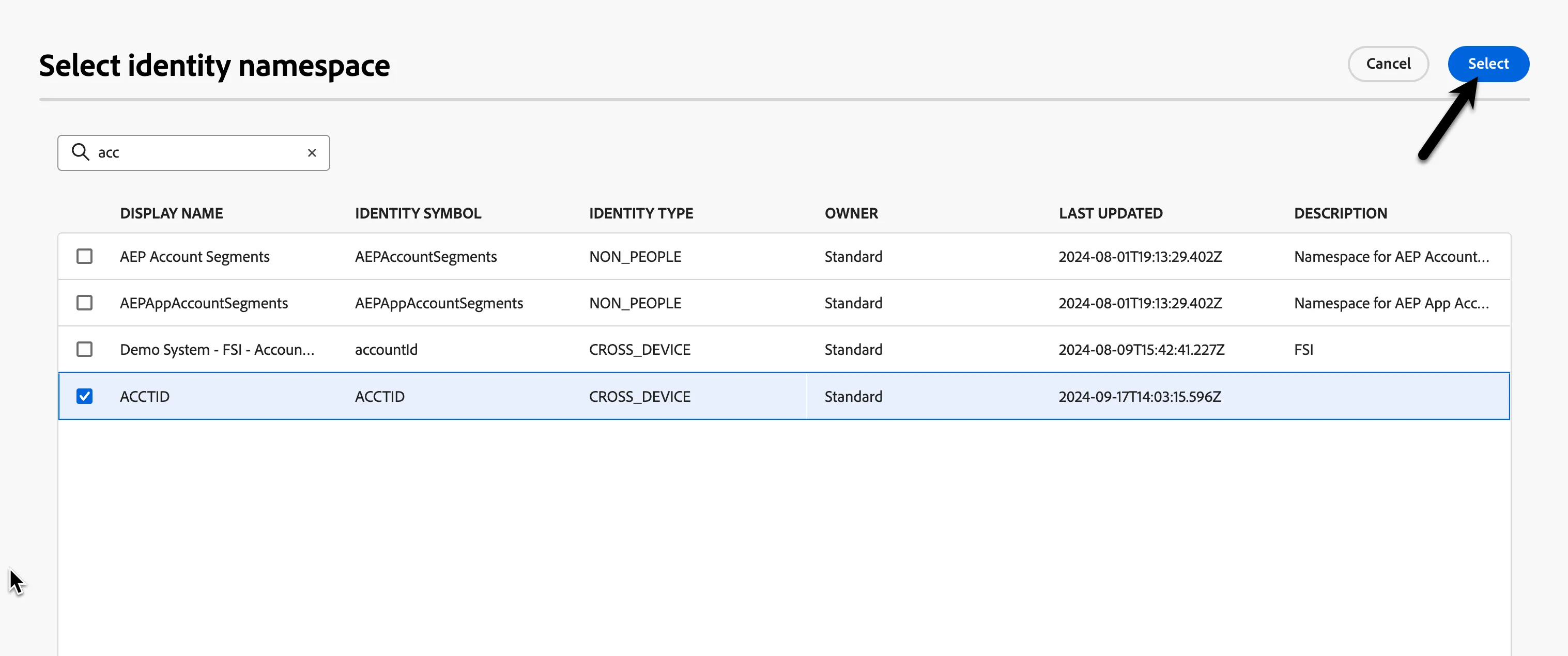Click the DESCRIPTION column header
1568x656 pixels.
coord(1341,214)
